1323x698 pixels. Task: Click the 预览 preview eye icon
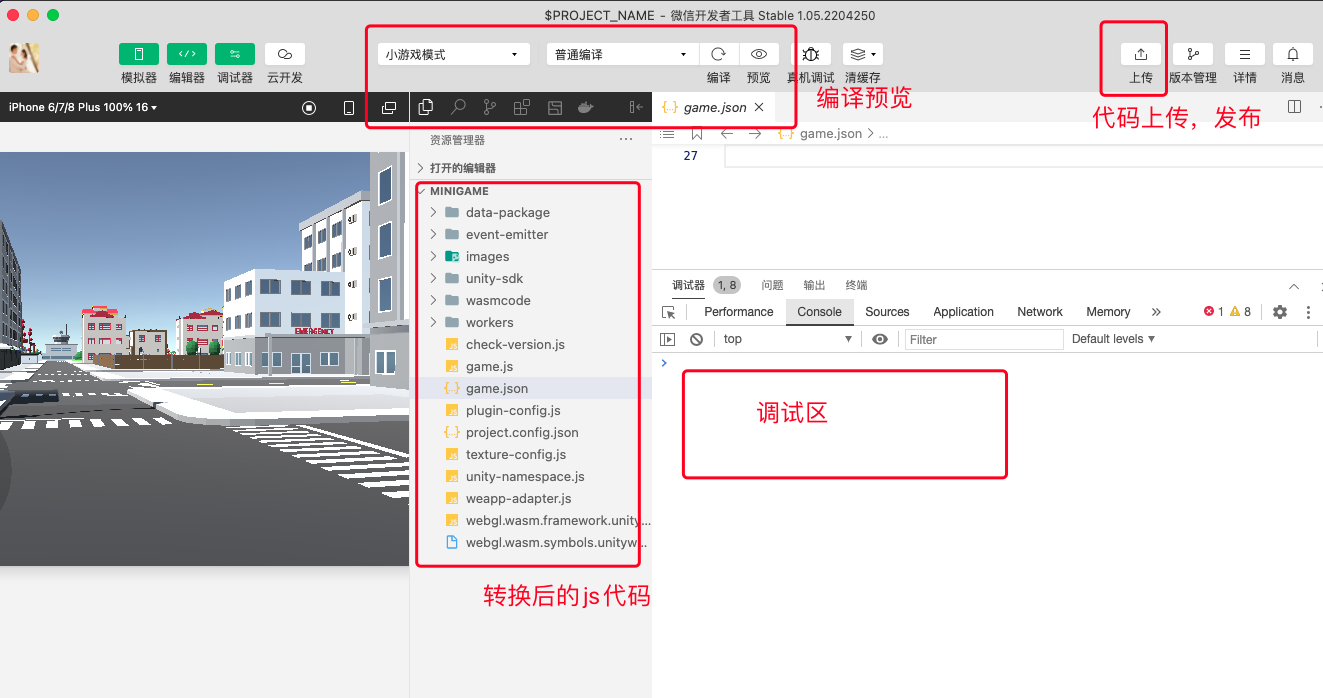pos(759,54)
